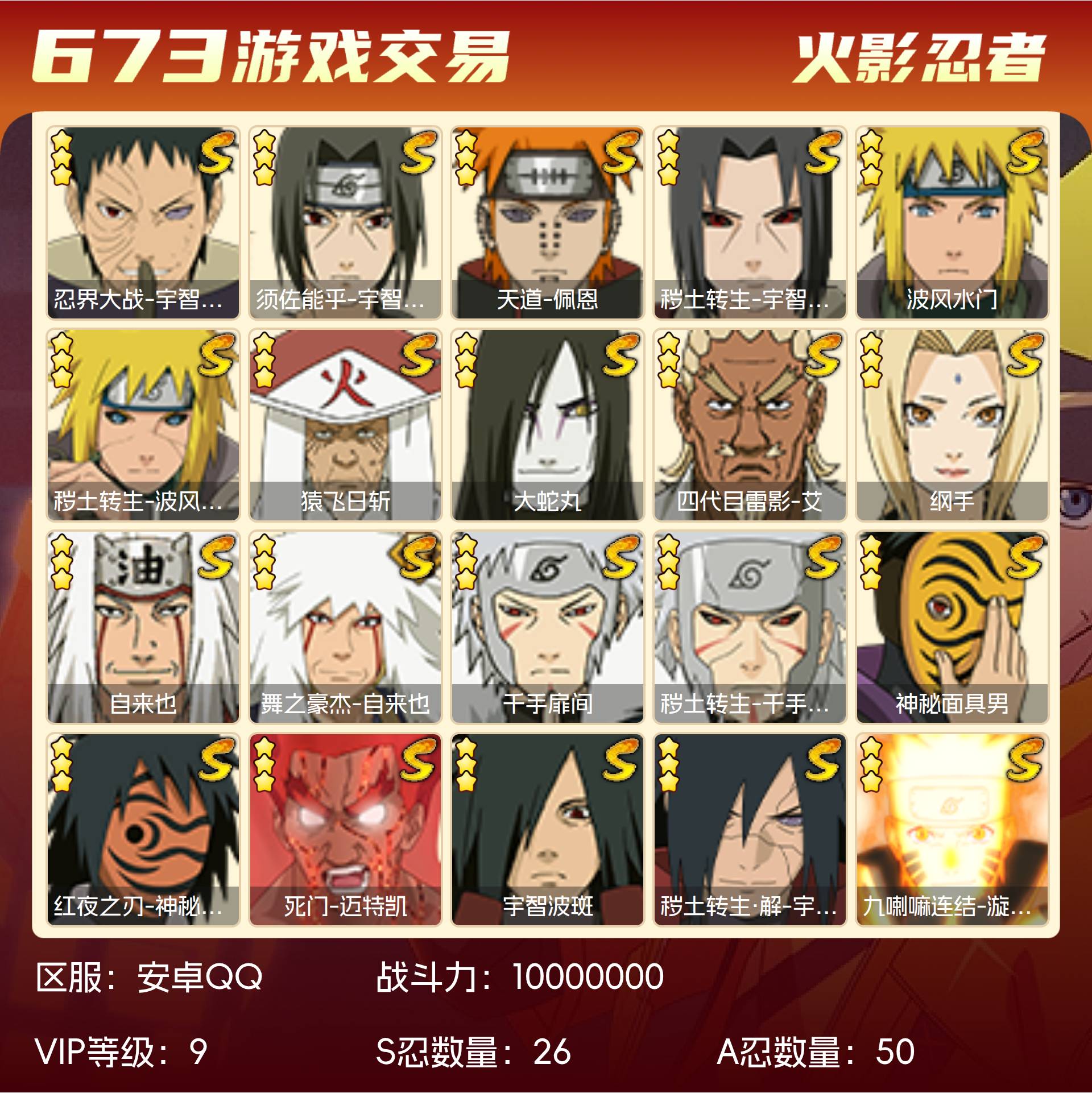Select the 猿飞日斩 ninja card
Viewport: 1092px width, 1093px height.
coord(345,425)
